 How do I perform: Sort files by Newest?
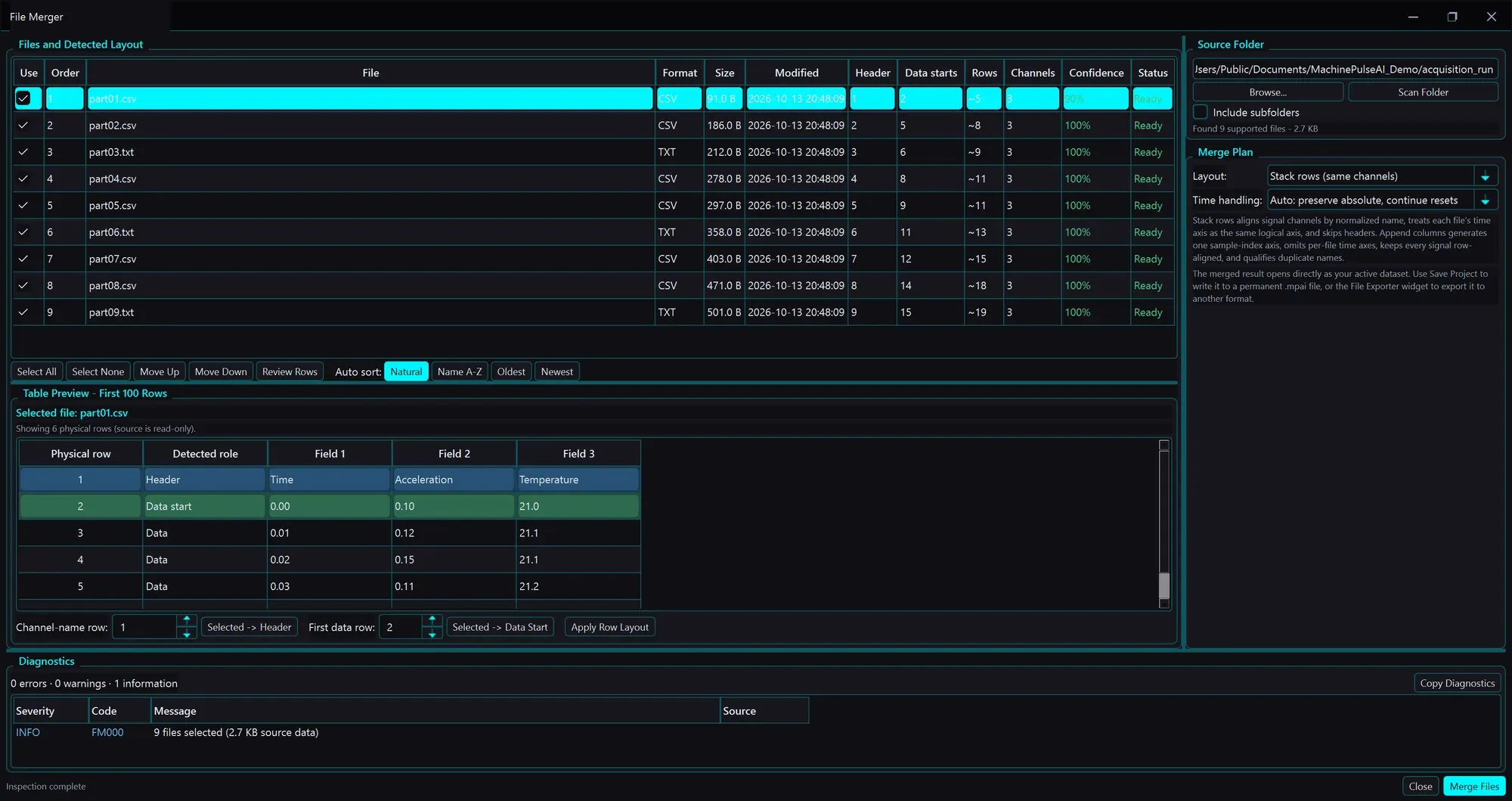coord(557,371)
